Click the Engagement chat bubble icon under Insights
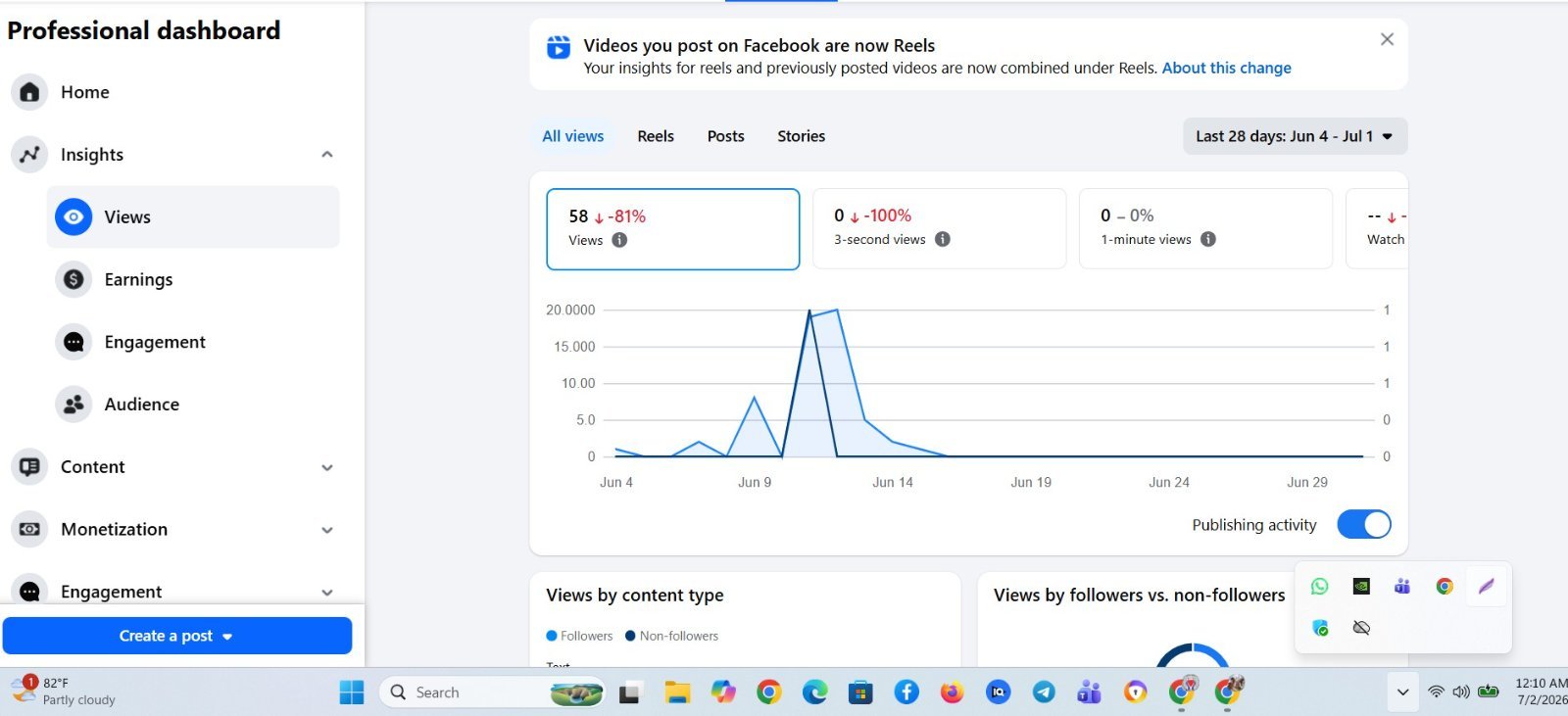This screenshot has width=1568, height=716. 73,342
